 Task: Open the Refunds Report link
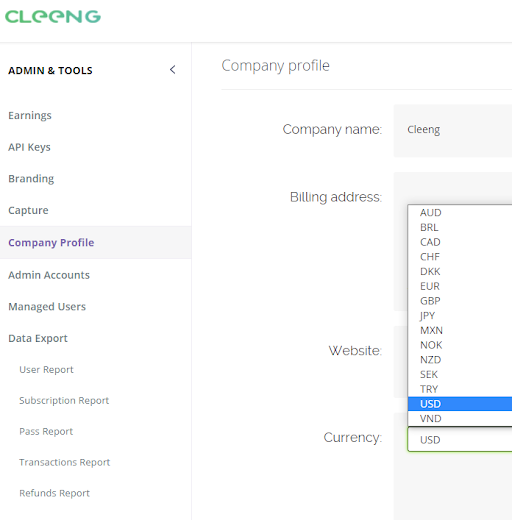[54, 493]
